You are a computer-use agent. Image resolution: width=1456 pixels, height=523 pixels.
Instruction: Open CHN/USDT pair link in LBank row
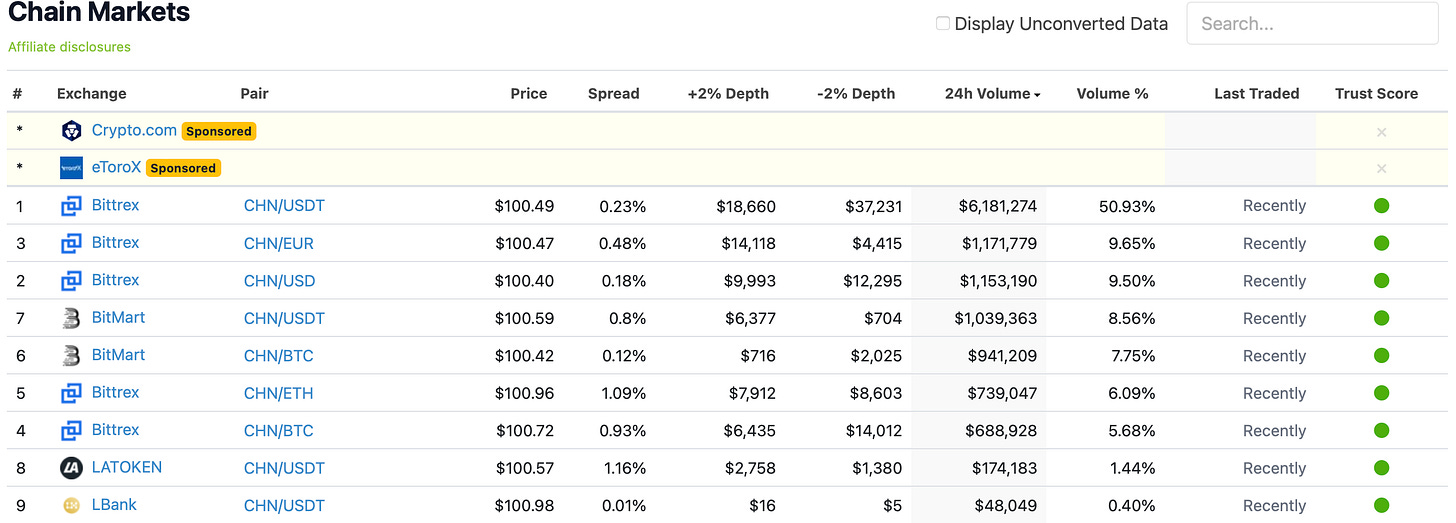(x=284, y=506)
